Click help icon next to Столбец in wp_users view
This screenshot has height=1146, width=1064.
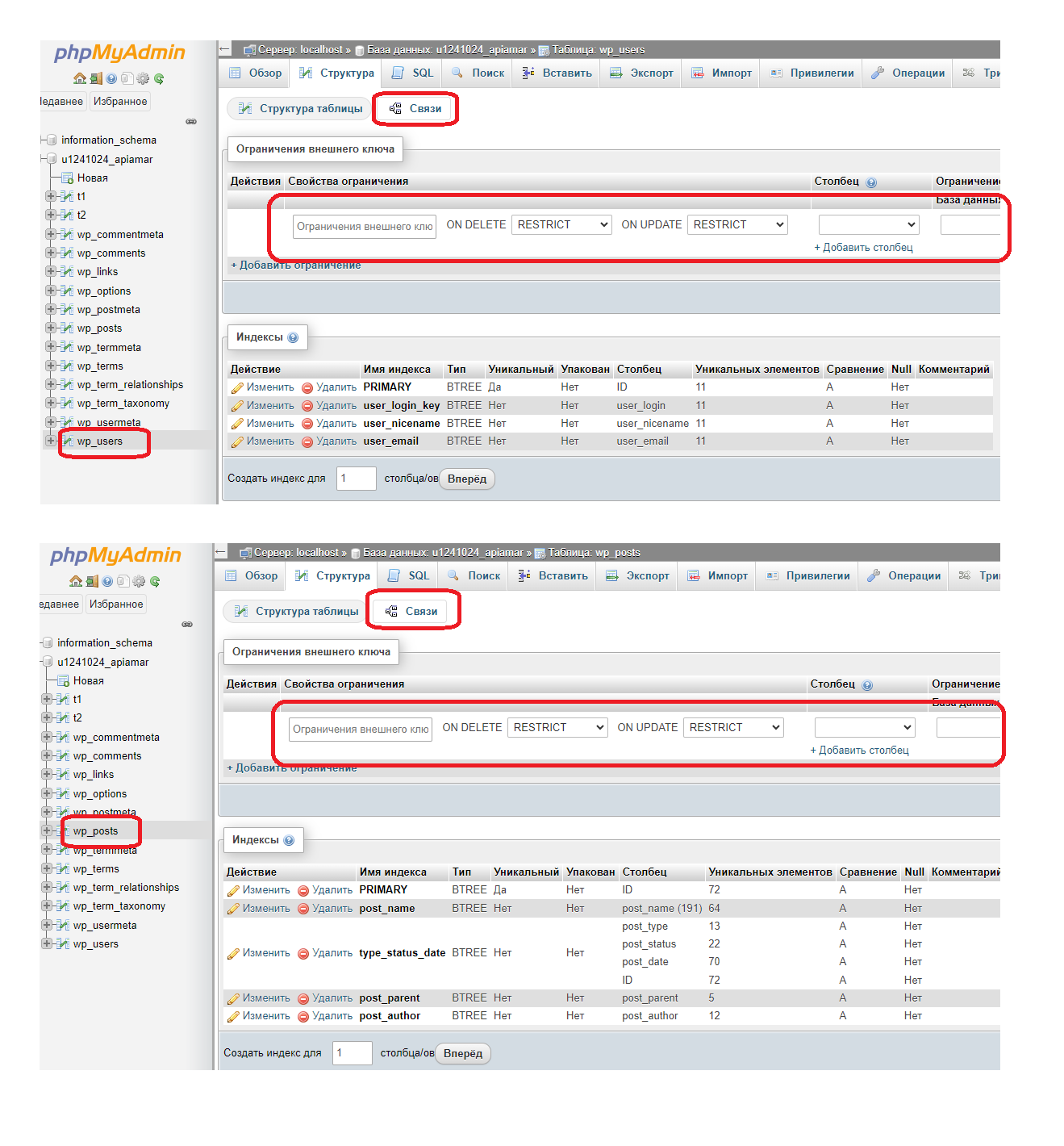click(x=871, y=182)
